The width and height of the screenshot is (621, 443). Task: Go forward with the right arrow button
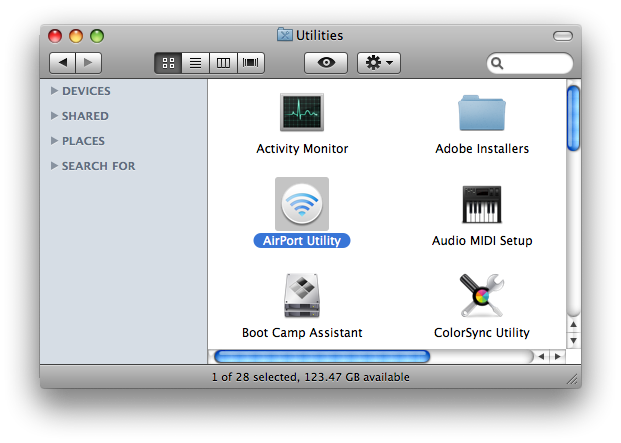[x=88, y=63]
